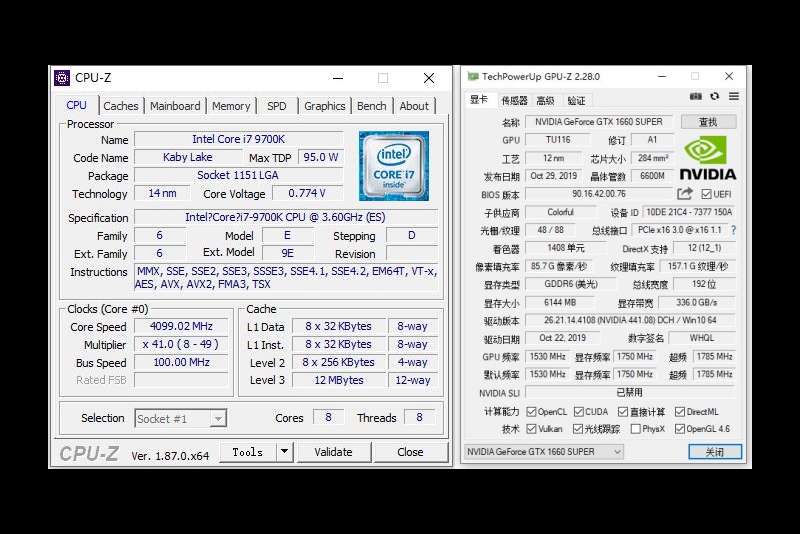Refresh GPU-Z data with the refresh icon
This screenshot has width=800, height=534.
(x=715, y=96)
